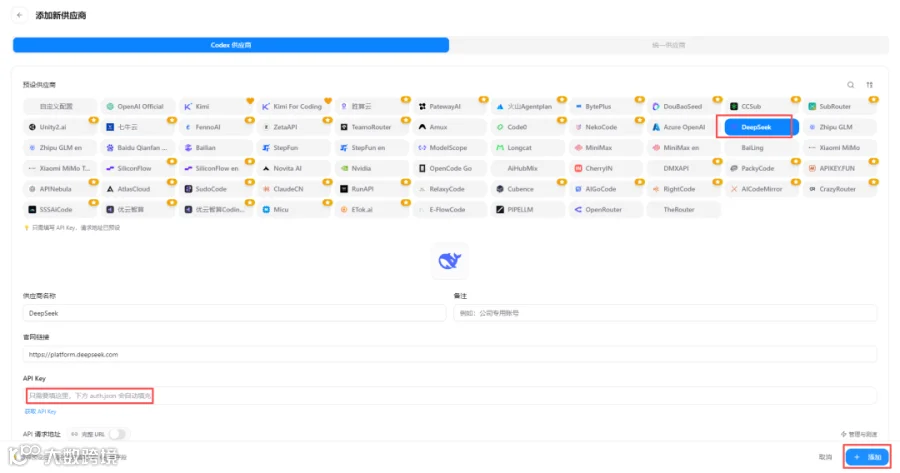
Task: Select the TheRouter preset
Action: coord(684,210)
